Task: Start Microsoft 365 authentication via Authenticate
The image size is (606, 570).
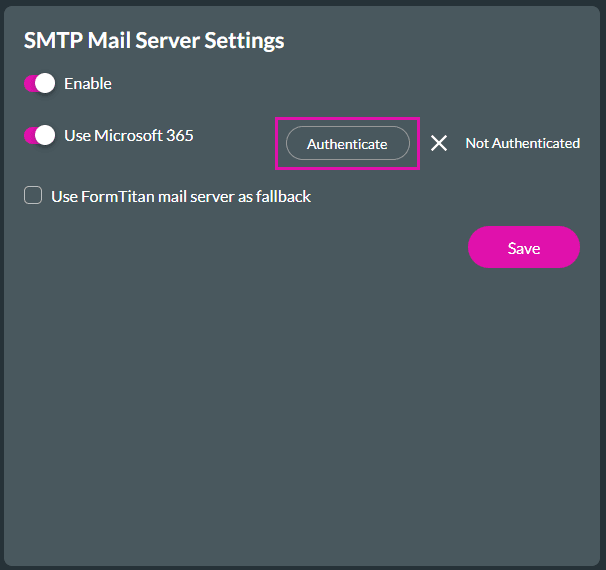Action: (347, 143)
